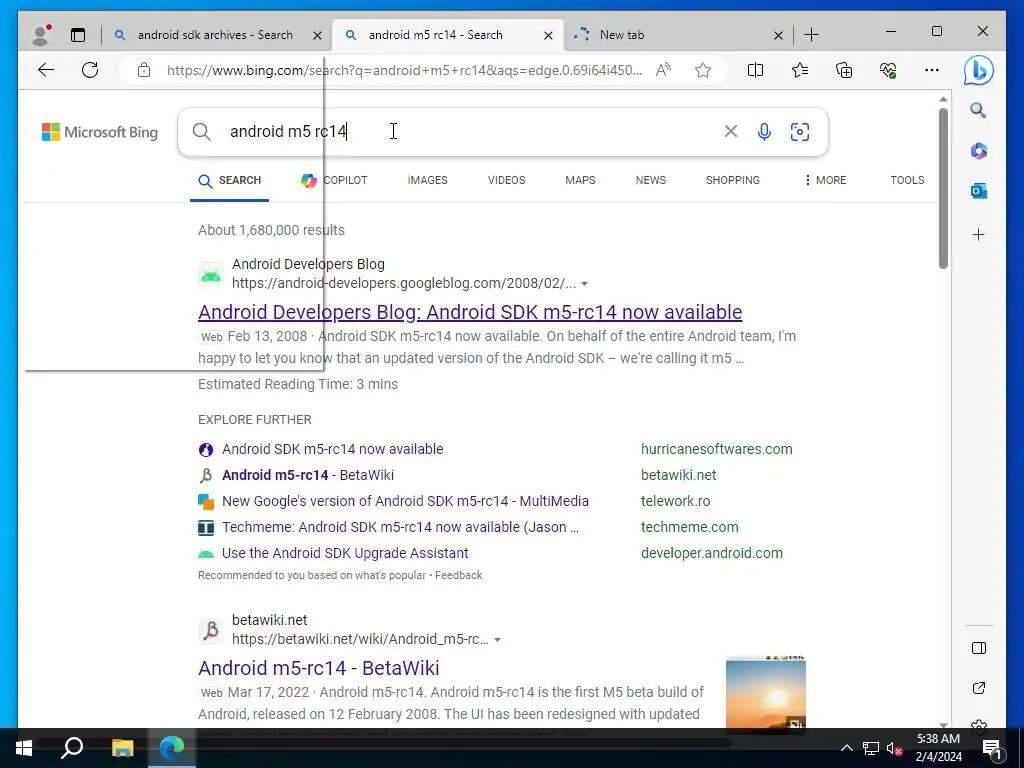Viewport: 1024px width, 768px height.
Task: Open Browser essentials heart icon
Action: click(888, 70)
